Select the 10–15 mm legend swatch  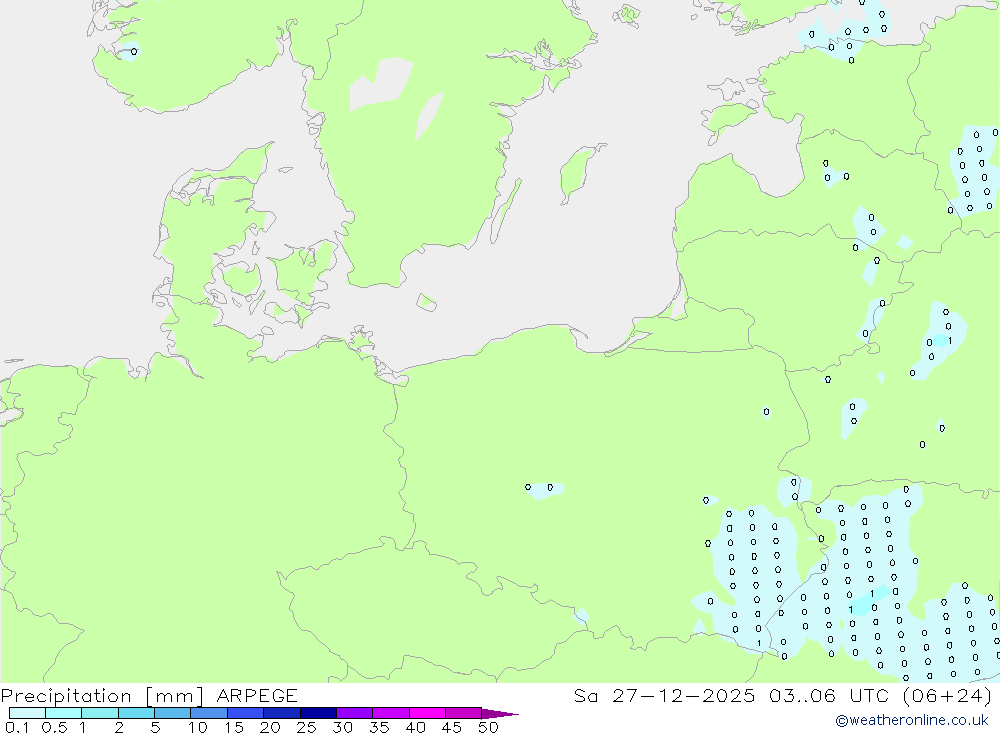pyautogui.click(x=209, y=713)
